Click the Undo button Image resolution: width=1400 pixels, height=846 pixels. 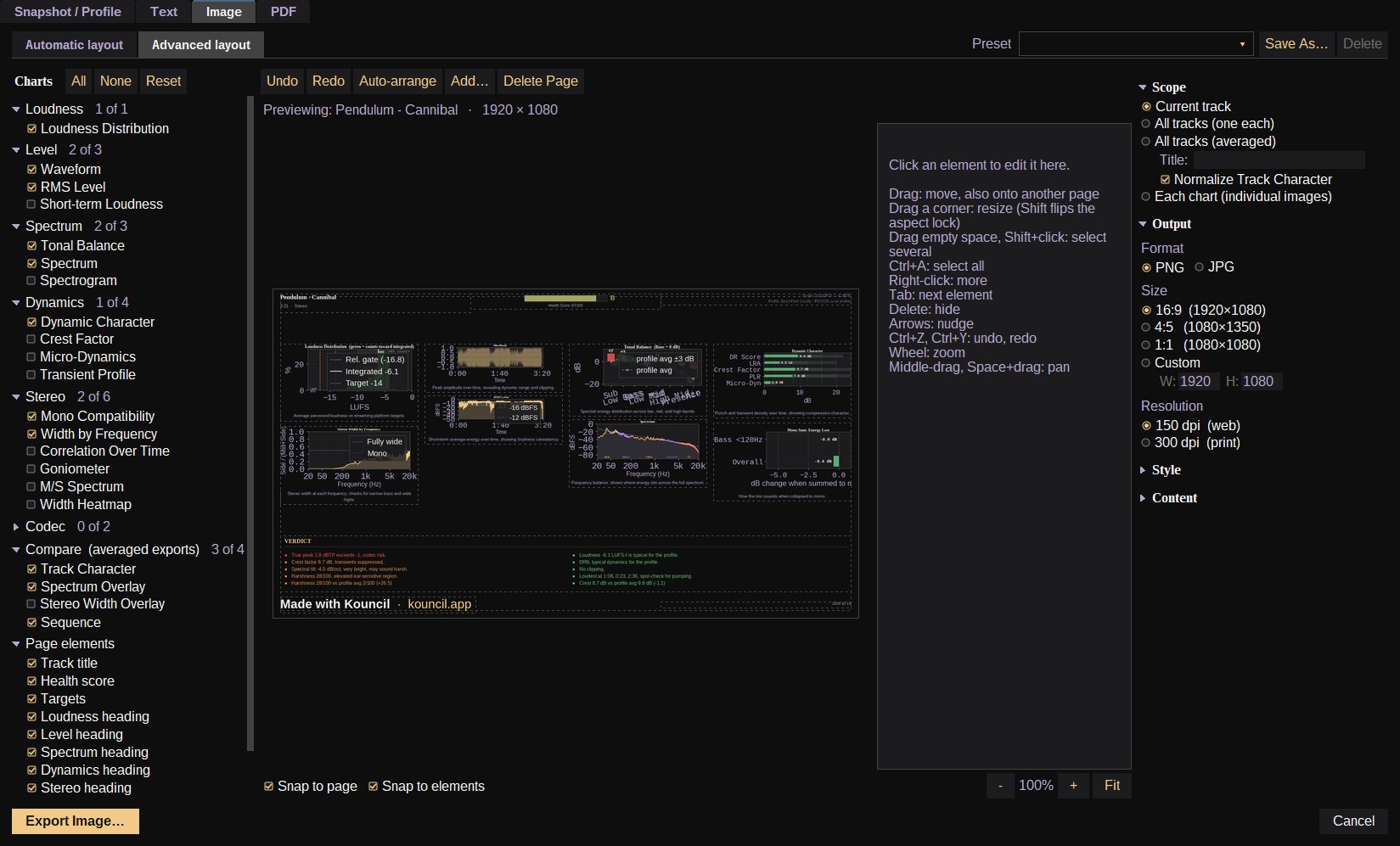[x=282, y=81]
